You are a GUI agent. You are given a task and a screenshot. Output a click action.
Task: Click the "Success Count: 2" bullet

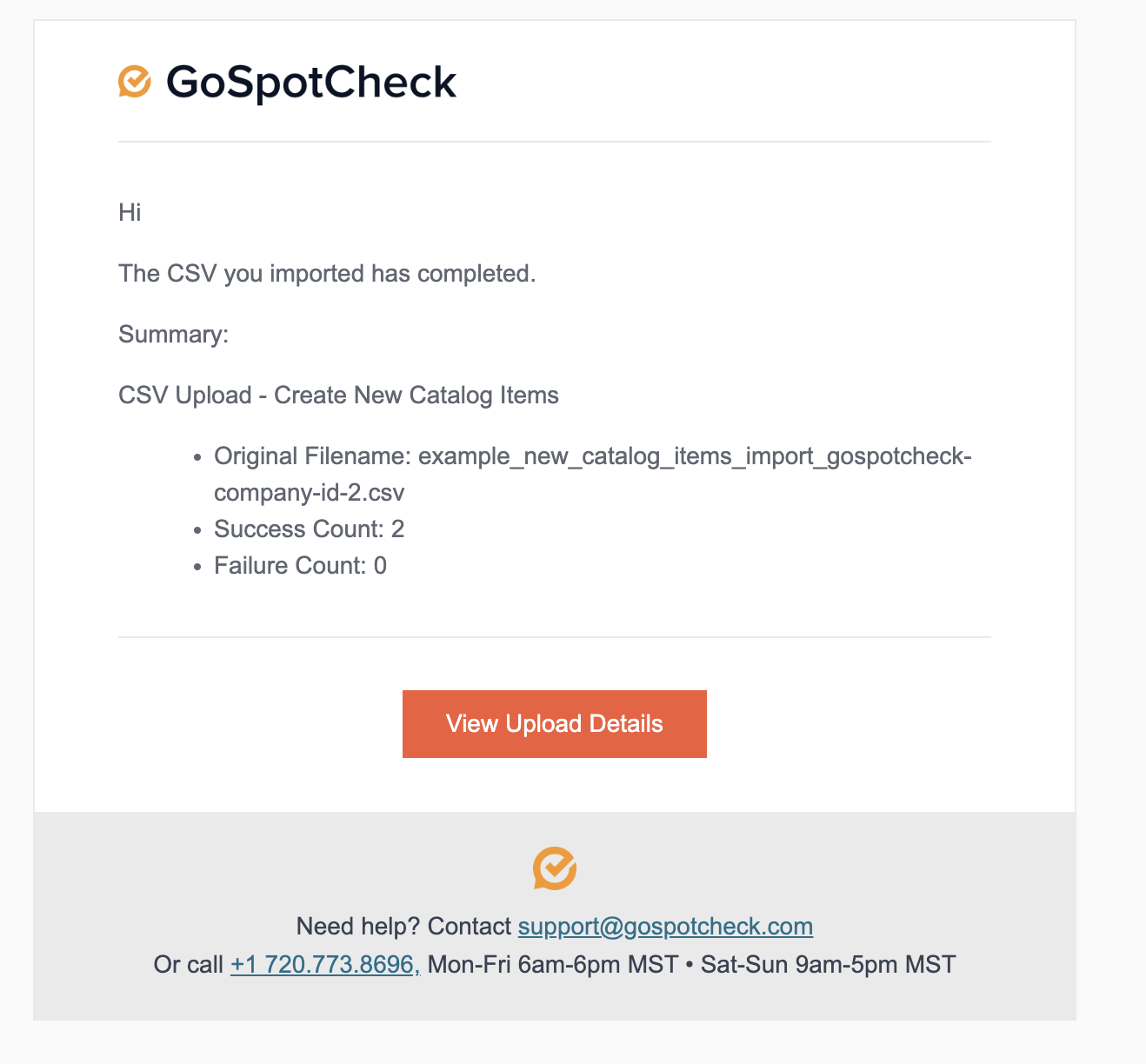pos(310,529)
